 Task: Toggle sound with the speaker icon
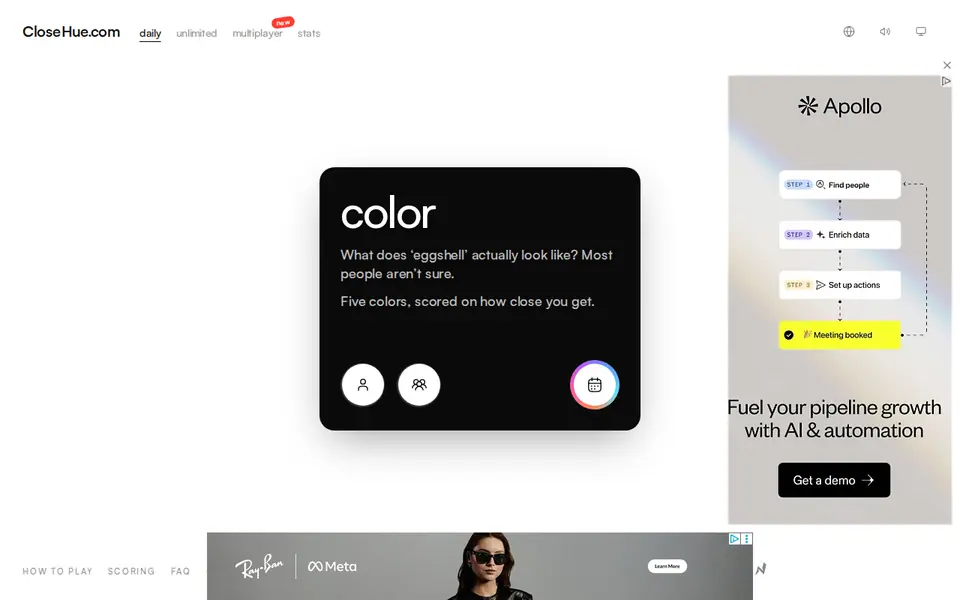tap(885, 31)
